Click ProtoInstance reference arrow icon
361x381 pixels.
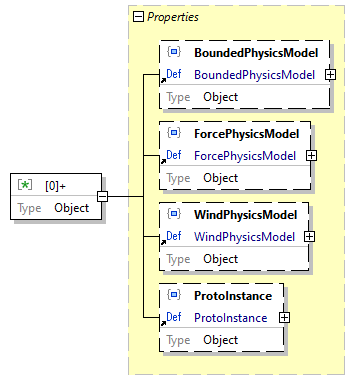point(163,323)
